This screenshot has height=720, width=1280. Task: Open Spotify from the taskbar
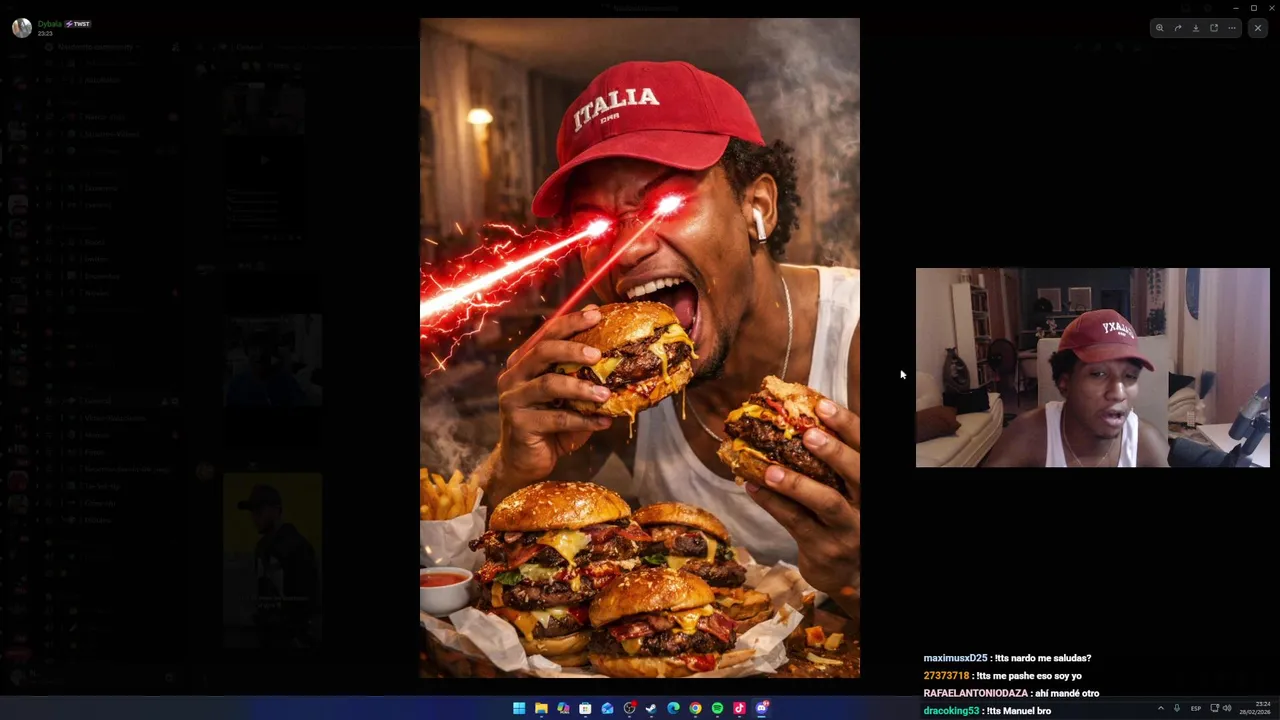click(717, 708)
